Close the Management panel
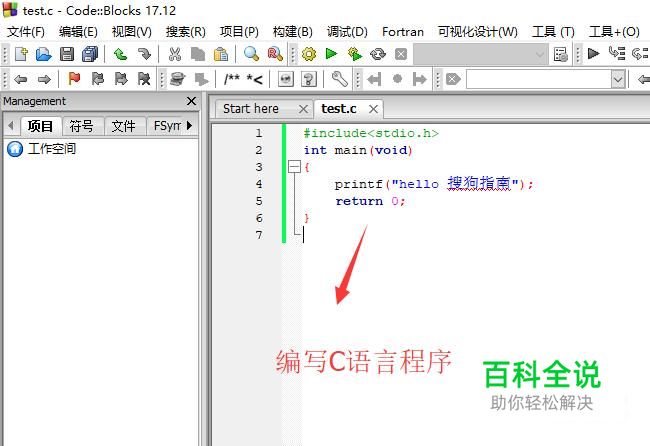 [x=191, y=101]
